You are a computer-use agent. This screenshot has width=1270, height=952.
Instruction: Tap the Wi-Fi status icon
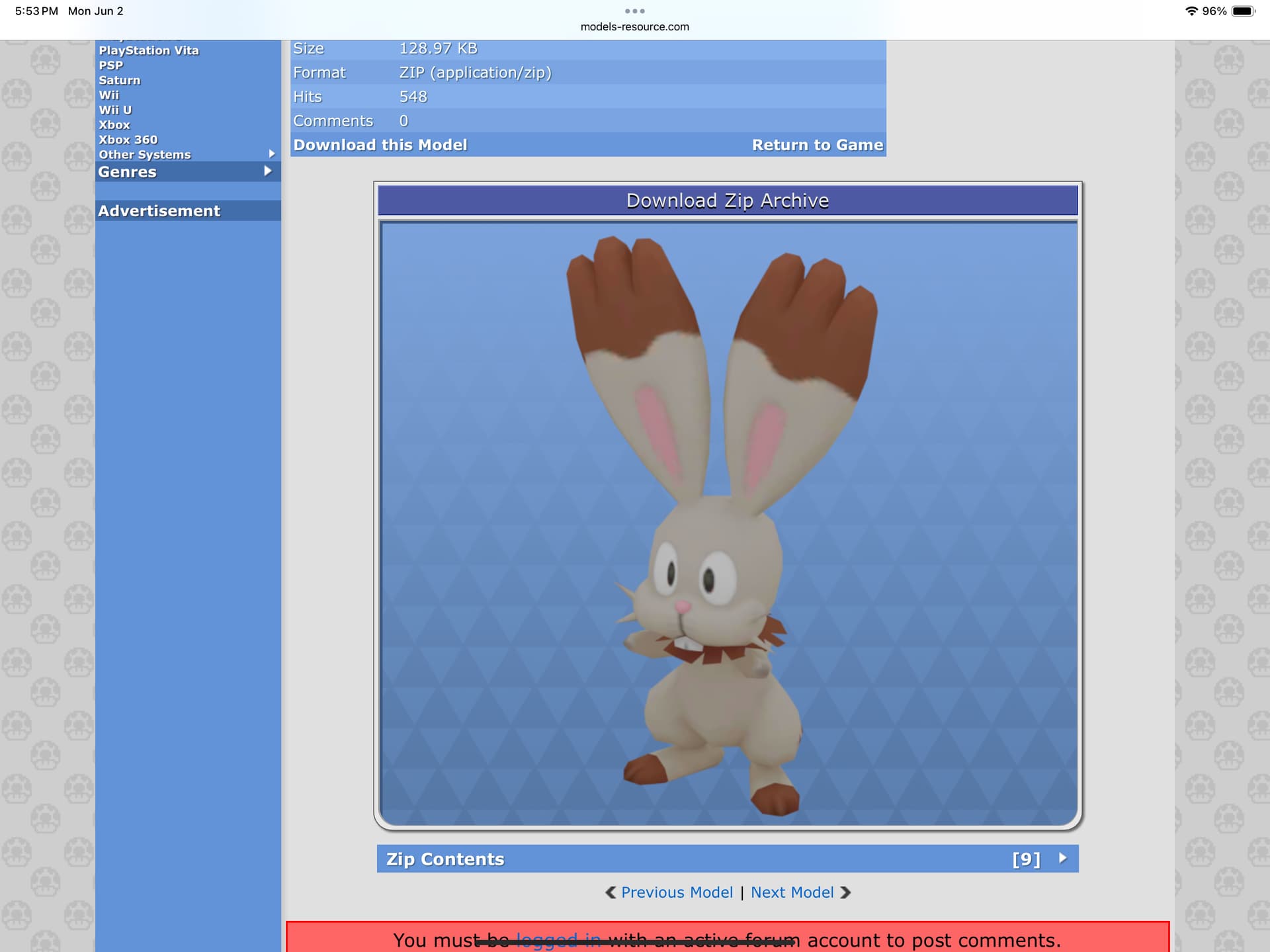coord(1191,11)
